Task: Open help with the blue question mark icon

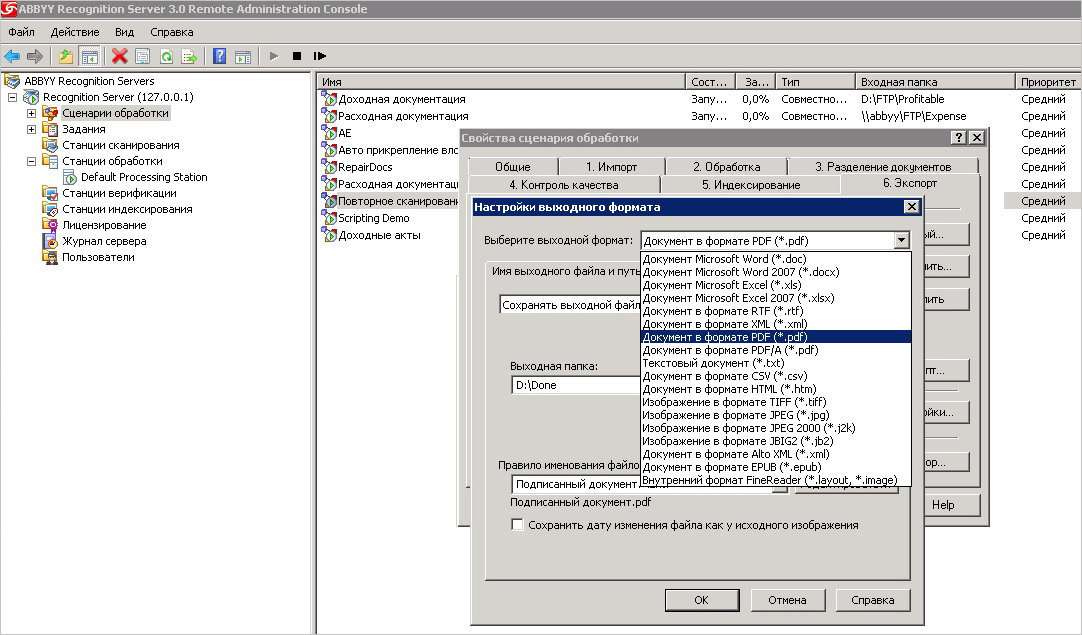Action: (x=219, y=56)
